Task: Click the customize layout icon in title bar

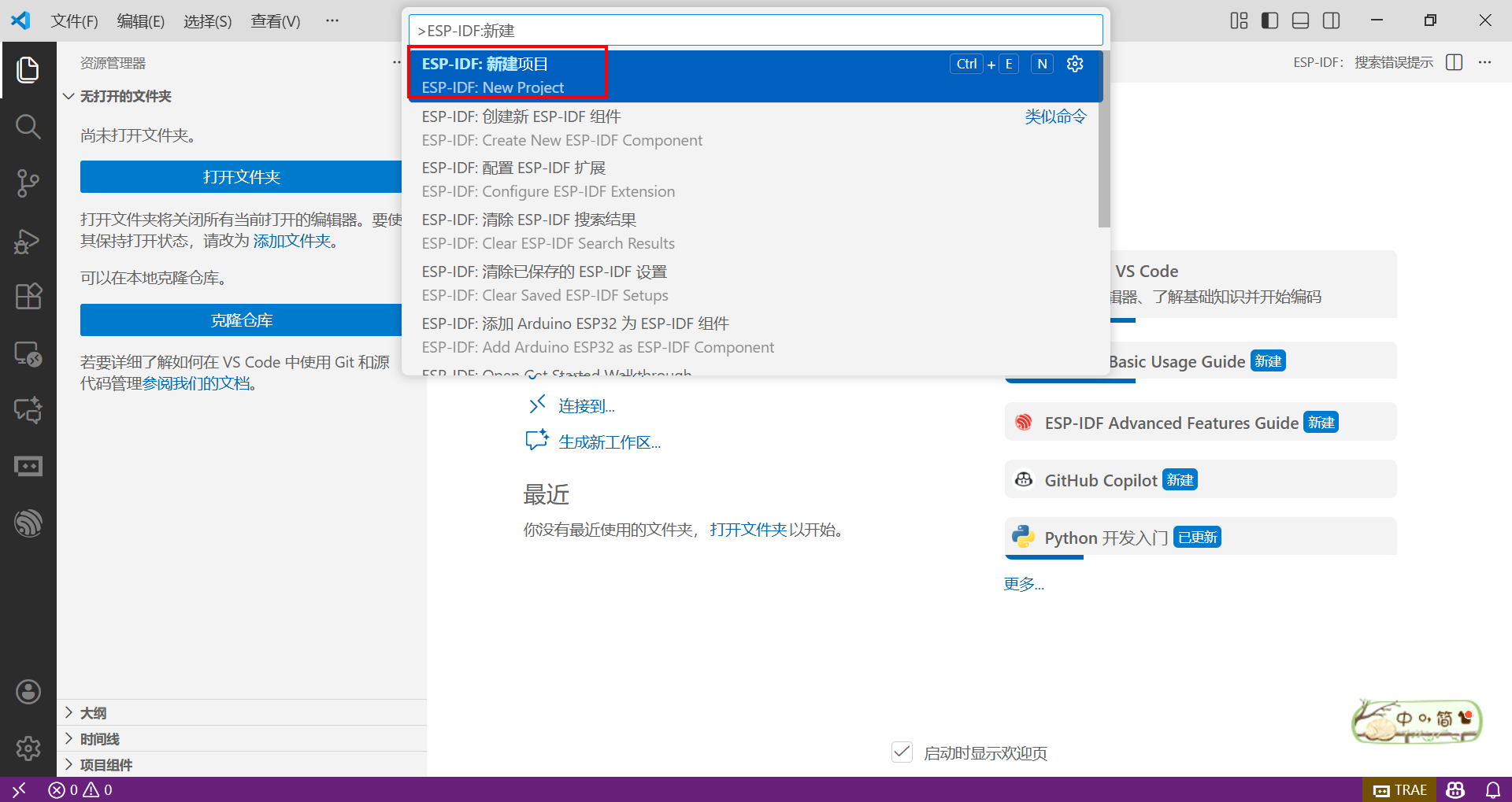Action: click(1239, 20)
